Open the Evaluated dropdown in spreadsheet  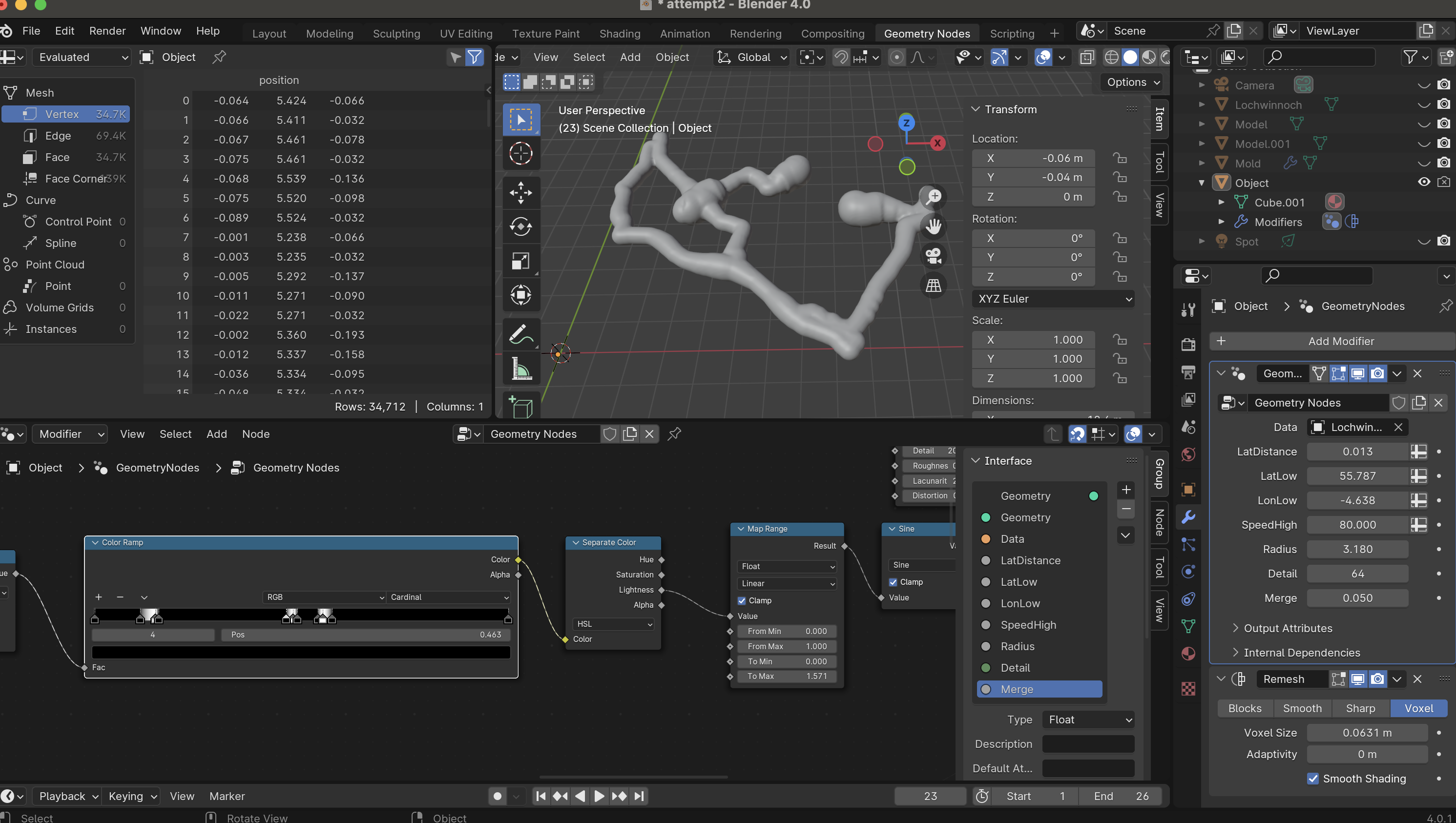click(x=82, y=57)
